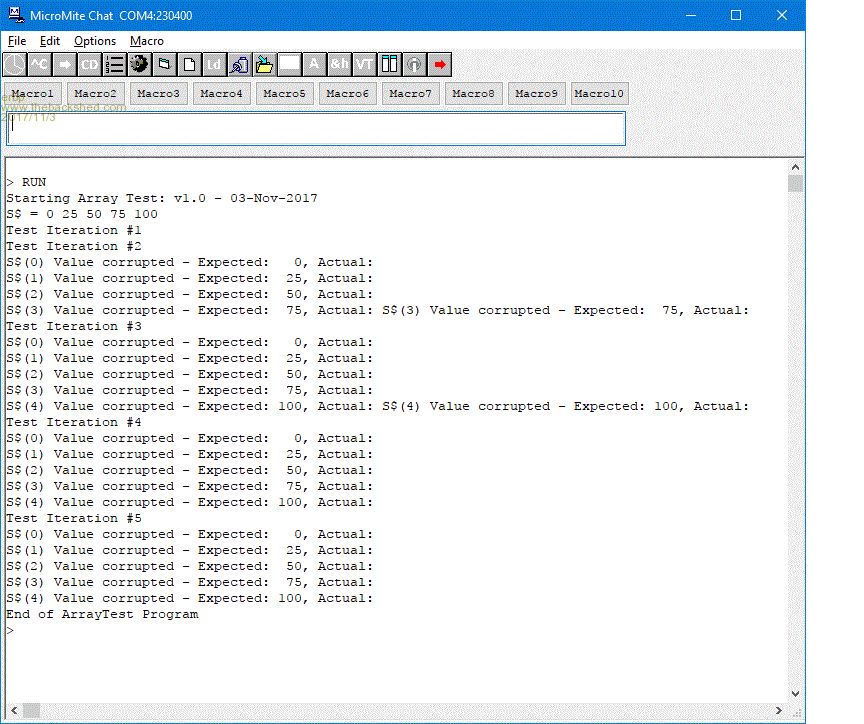864x724 pixels.
Task: Click the Ld load toolbar button
Action: [215, 65]
